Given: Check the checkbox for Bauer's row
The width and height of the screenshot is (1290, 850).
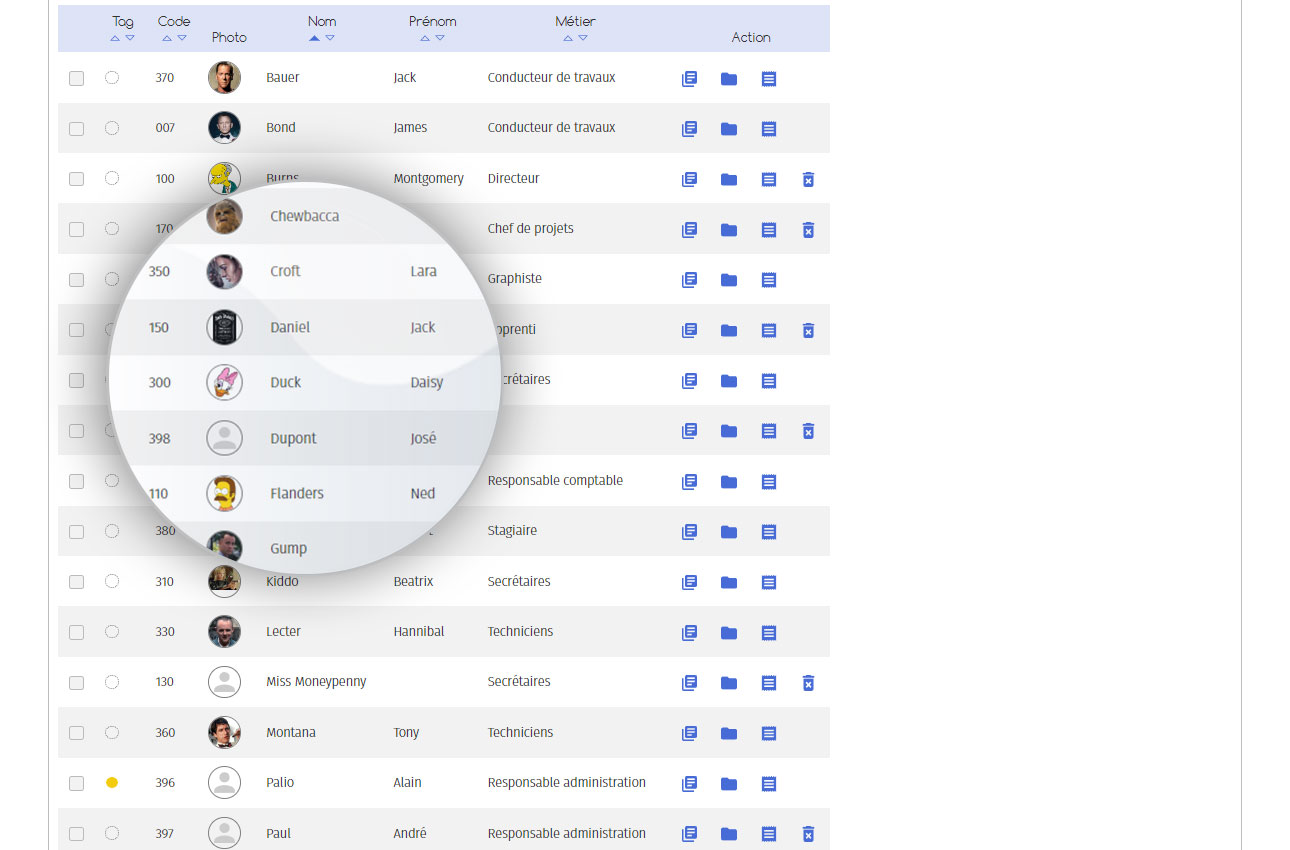Looking at the screenshot, I should click(76, 78).
